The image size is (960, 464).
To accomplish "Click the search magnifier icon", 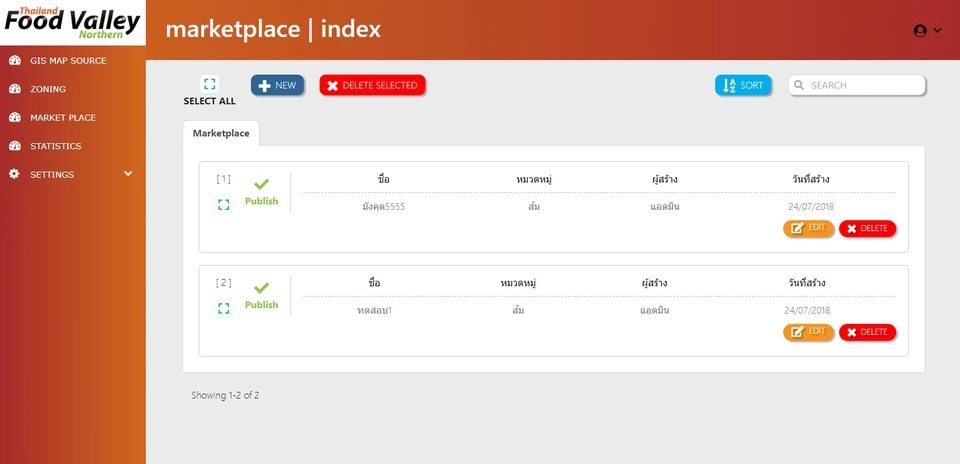I will [x=799, y=85].
